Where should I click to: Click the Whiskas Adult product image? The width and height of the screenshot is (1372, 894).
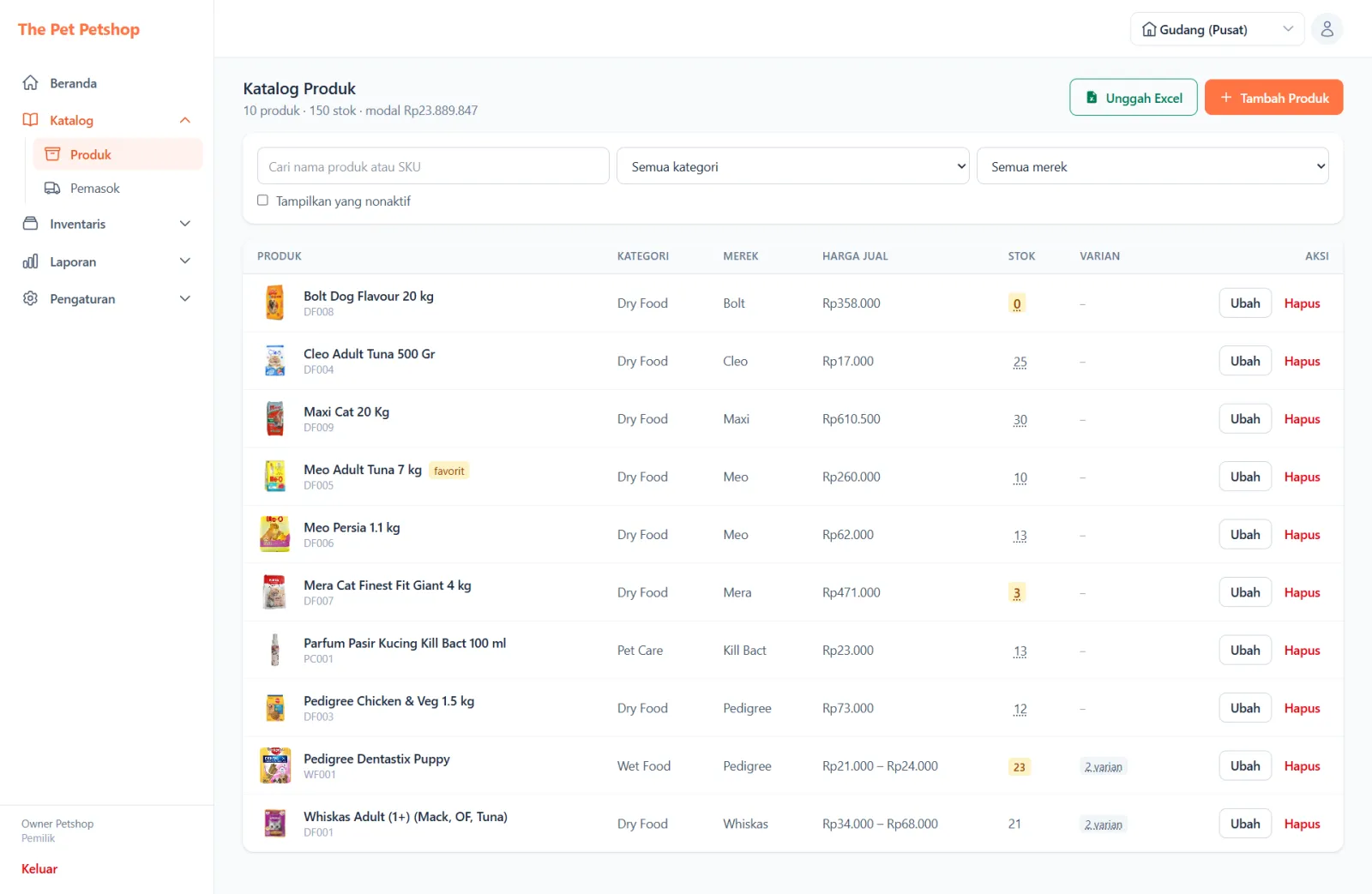tap(275, 824)
